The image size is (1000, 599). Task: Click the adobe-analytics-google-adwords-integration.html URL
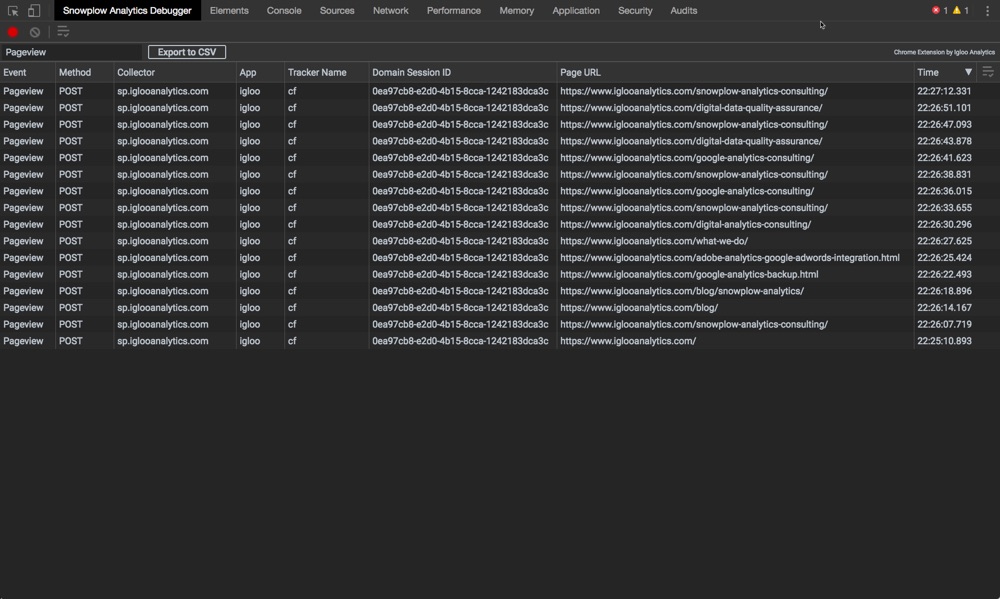point(730,258)
